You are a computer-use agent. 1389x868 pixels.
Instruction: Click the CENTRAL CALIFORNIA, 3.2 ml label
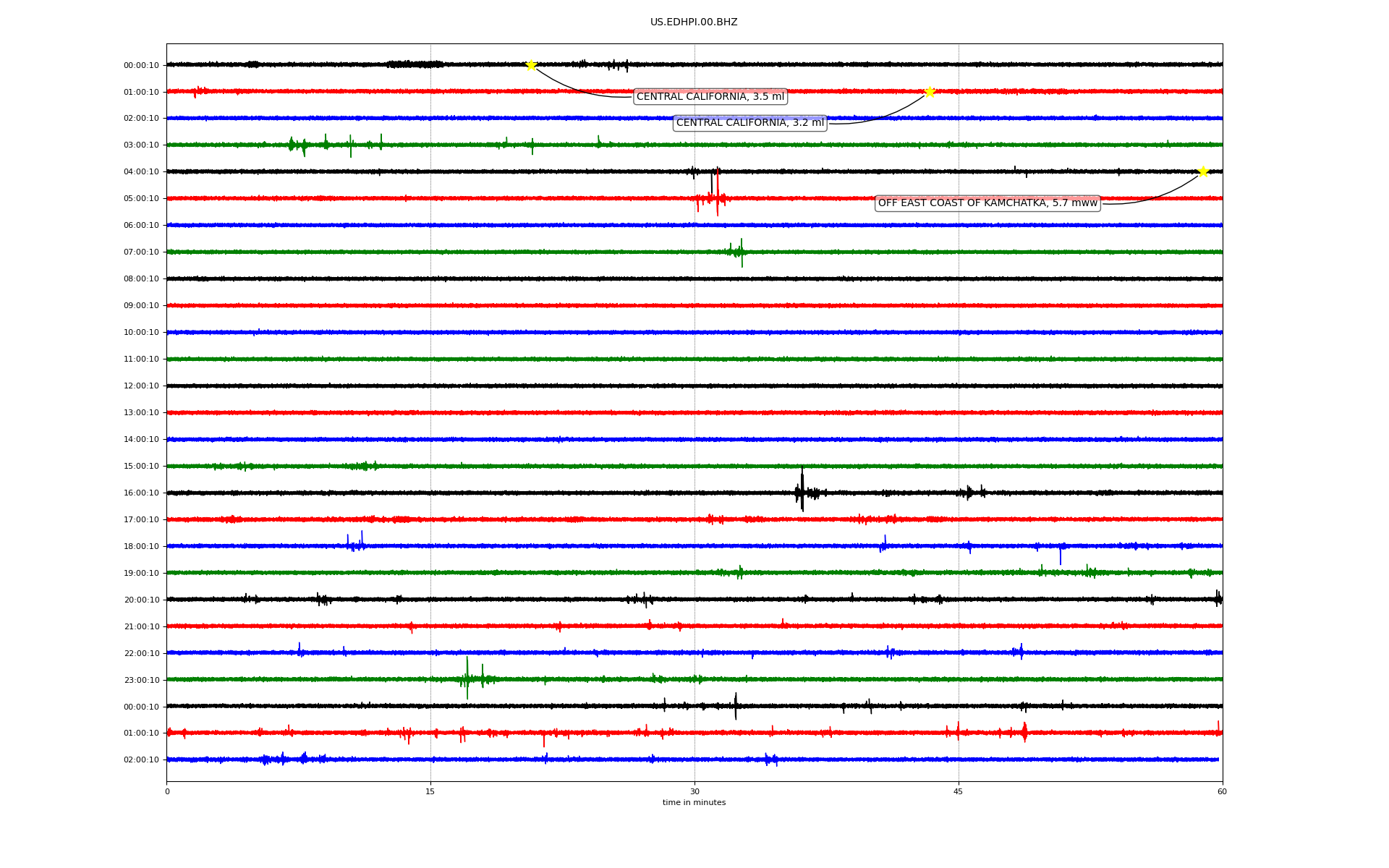(749, 123)
